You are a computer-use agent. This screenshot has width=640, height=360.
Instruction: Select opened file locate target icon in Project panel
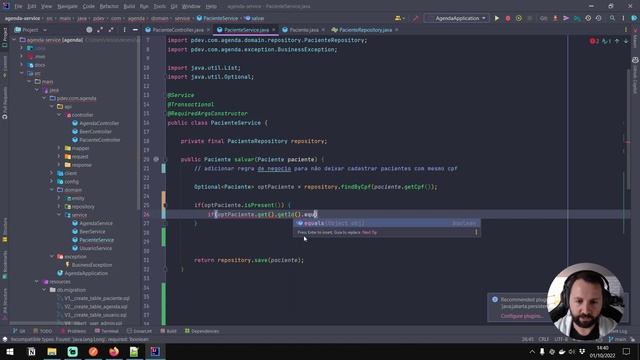tap(89, 30)
